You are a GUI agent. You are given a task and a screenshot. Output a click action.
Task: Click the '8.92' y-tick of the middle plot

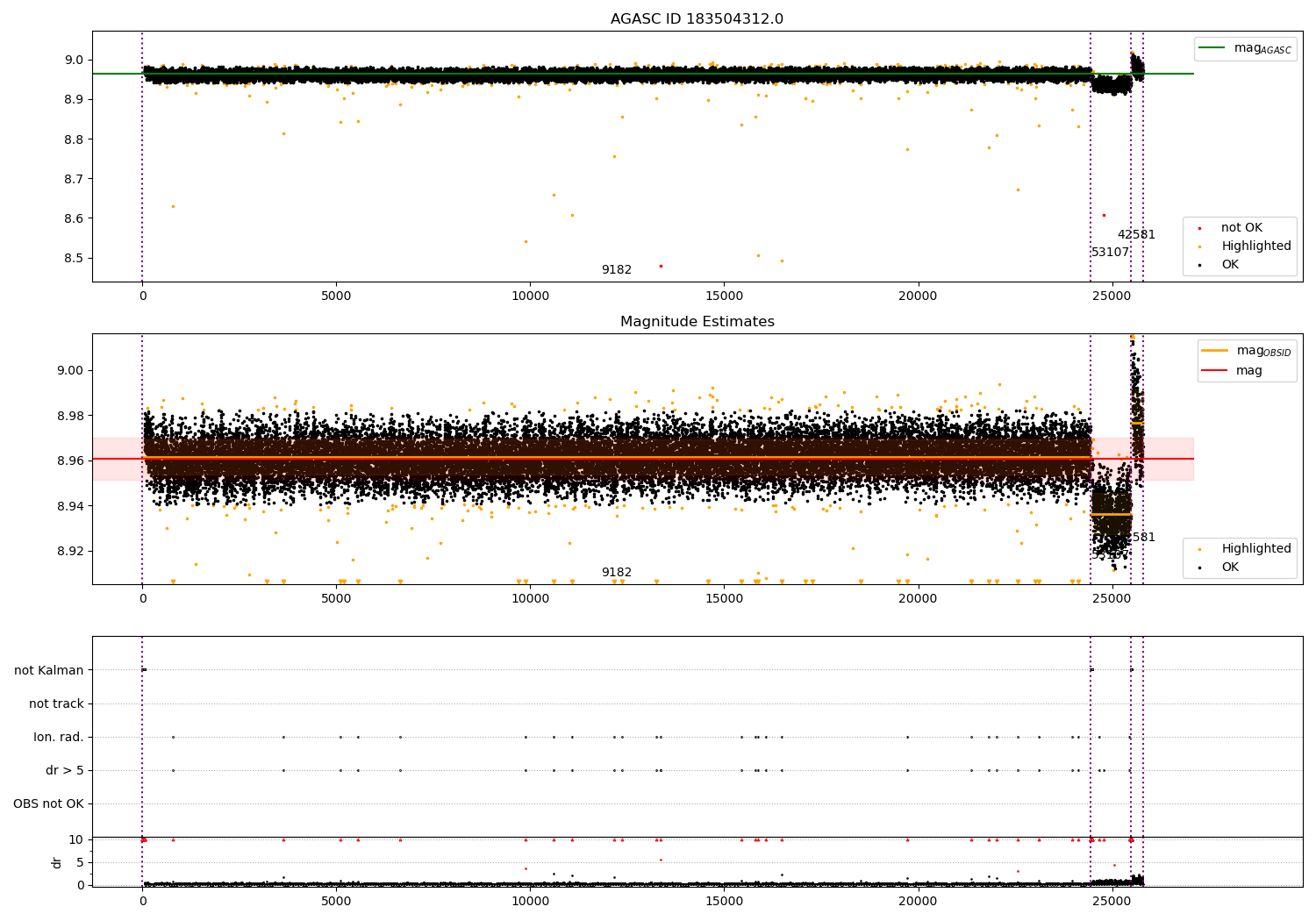(x=70, y=551)
